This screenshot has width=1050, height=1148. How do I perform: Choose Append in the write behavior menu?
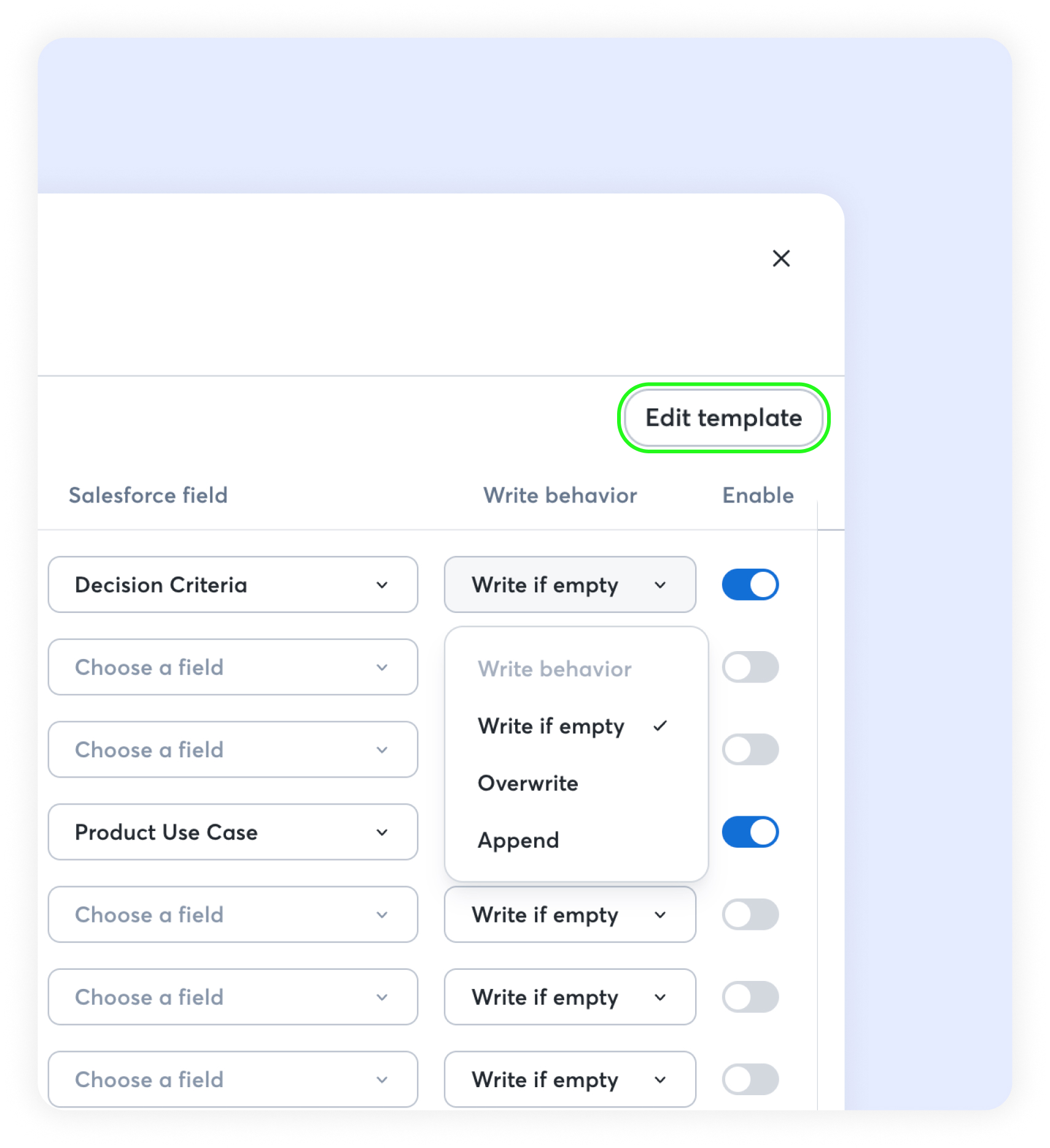(x=518, y=840)
